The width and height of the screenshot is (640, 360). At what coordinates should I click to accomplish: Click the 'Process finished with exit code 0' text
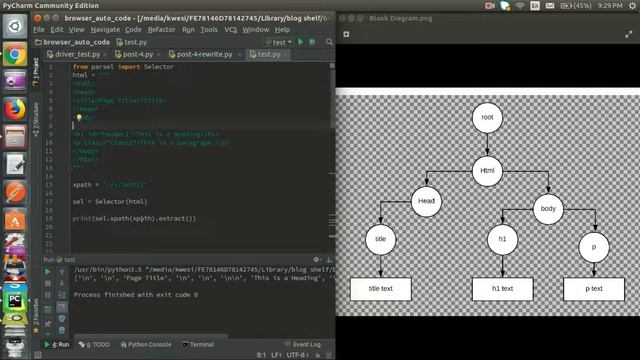click(x=136, y=295)
